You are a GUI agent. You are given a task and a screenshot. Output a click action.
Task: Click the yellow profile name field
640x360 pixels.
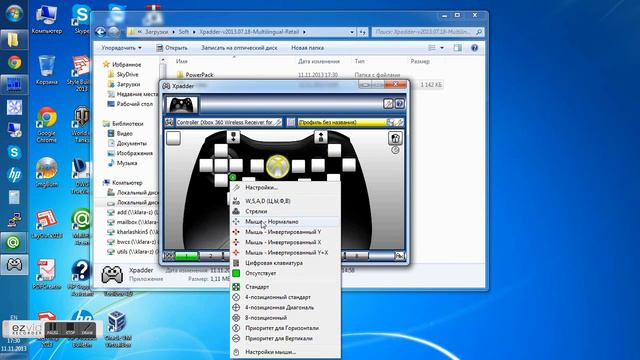pos(342,122)
